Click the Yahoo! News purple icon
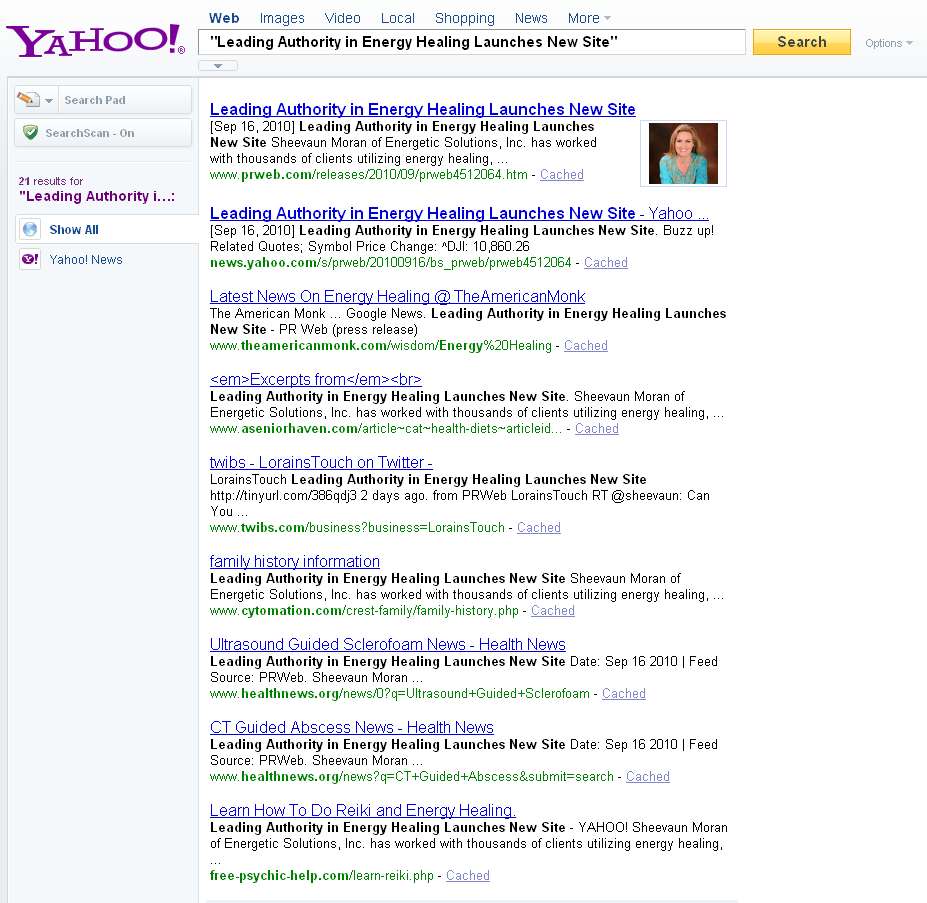The image size is (927, 903). [30, 259]
